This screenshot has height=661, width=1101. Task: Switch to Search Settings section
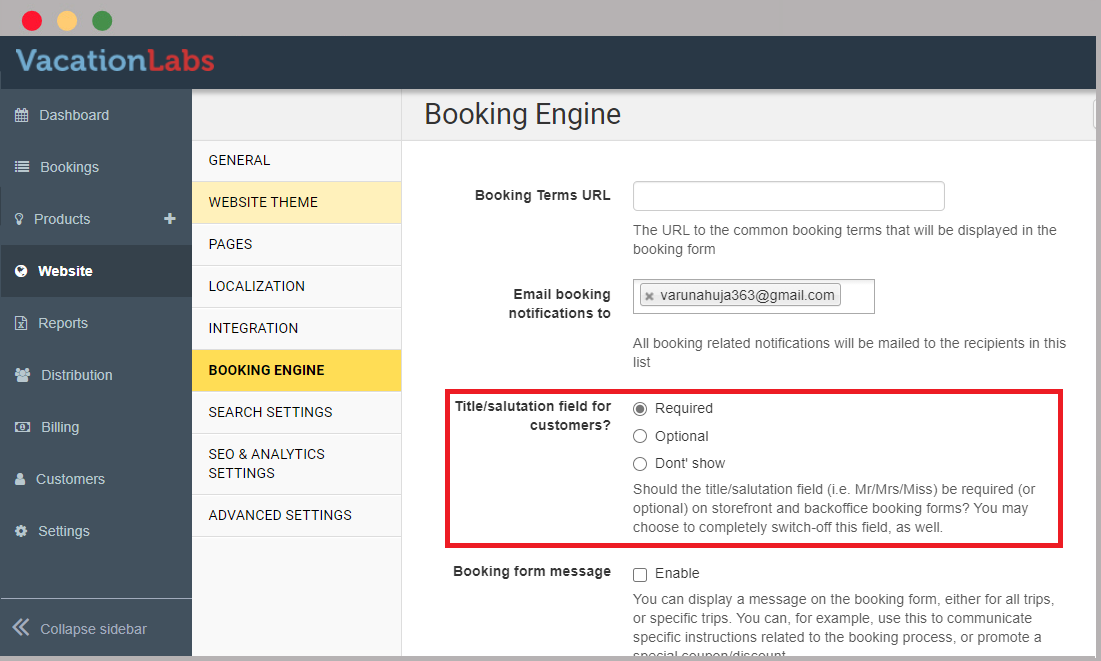[270, 412]
